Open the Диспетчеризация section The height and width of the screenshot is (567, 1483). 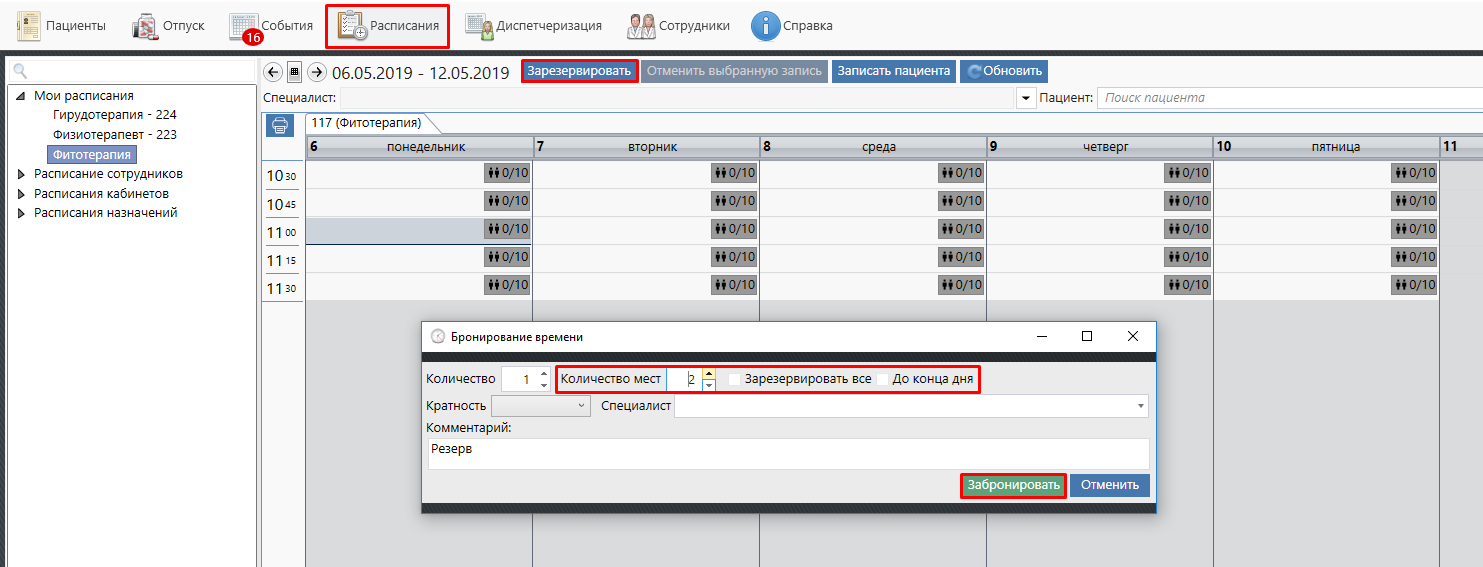coord(534,26)
